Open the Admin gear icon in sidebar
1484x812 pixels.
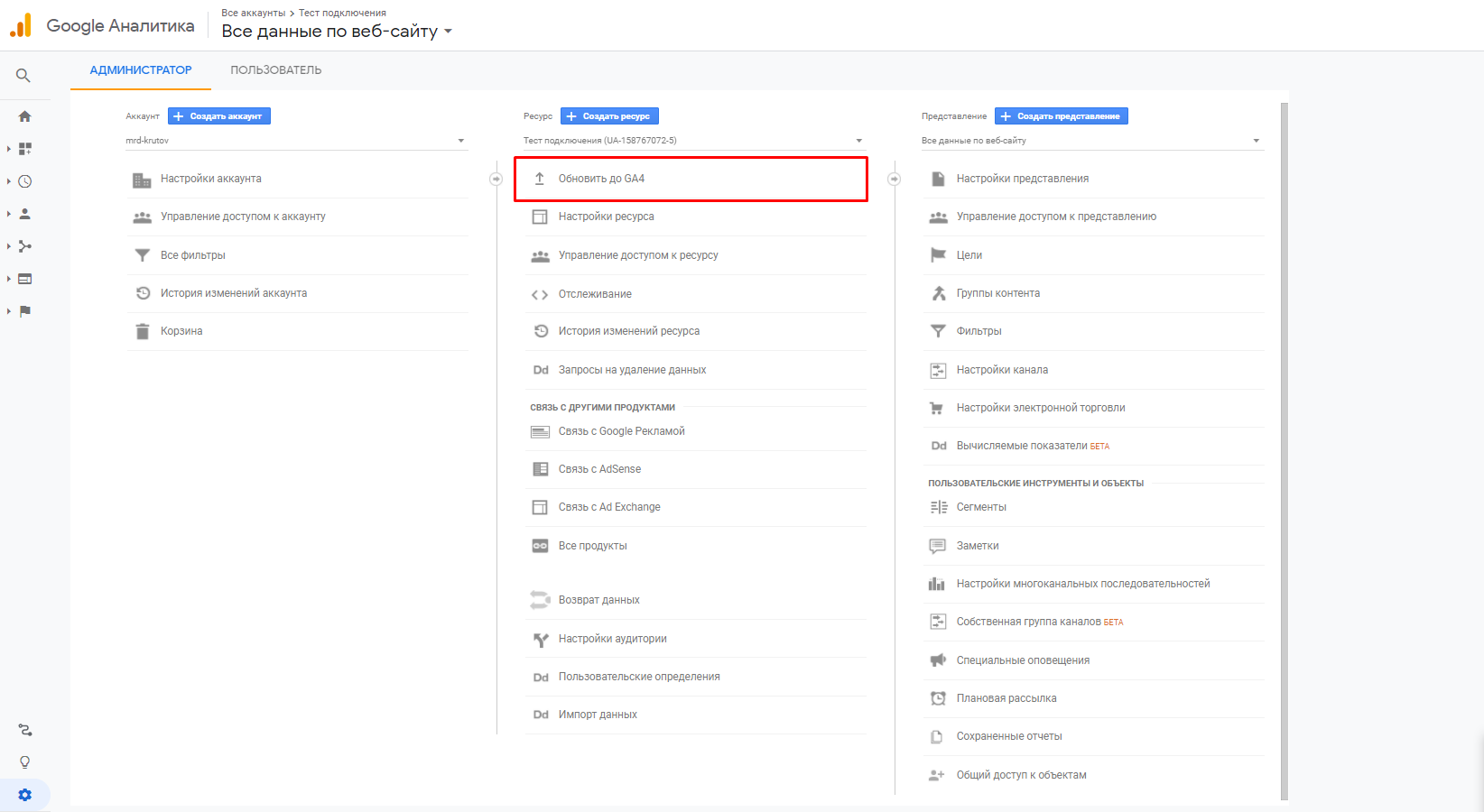[25, 795]
